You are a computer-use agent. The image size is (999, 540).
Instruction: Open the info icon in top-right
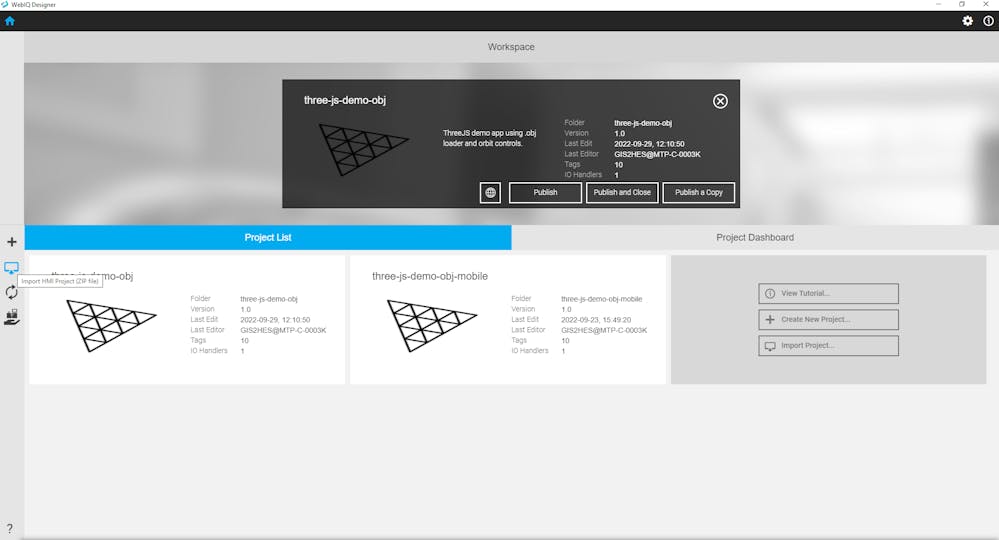point(988,21)
